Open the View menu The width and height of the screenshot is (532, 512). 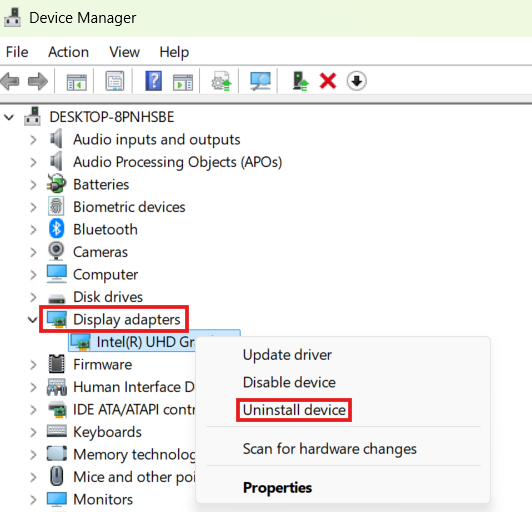124,52
